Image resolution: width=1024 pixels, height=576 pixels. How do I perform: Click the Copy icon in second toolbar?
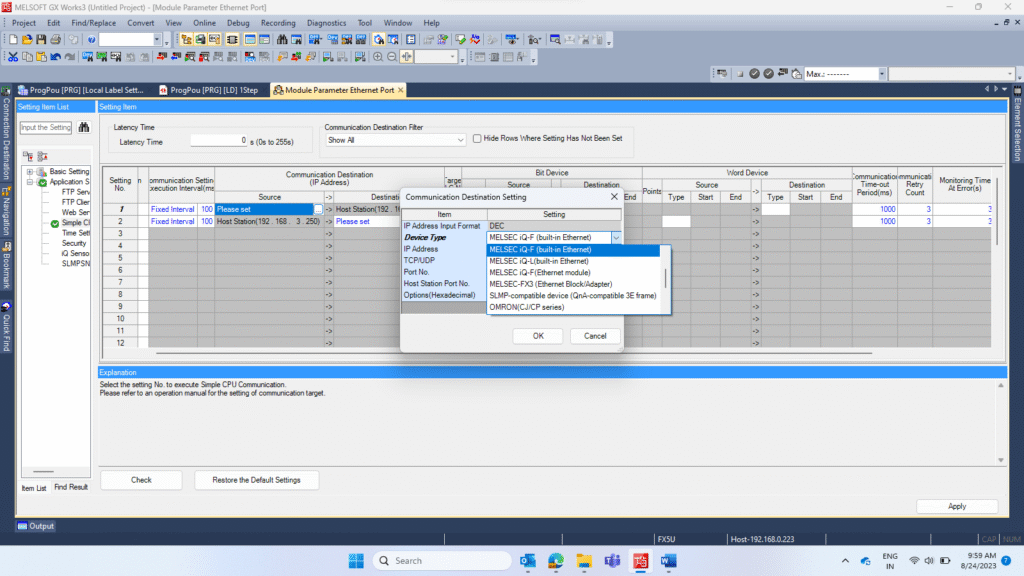point(27,57)
